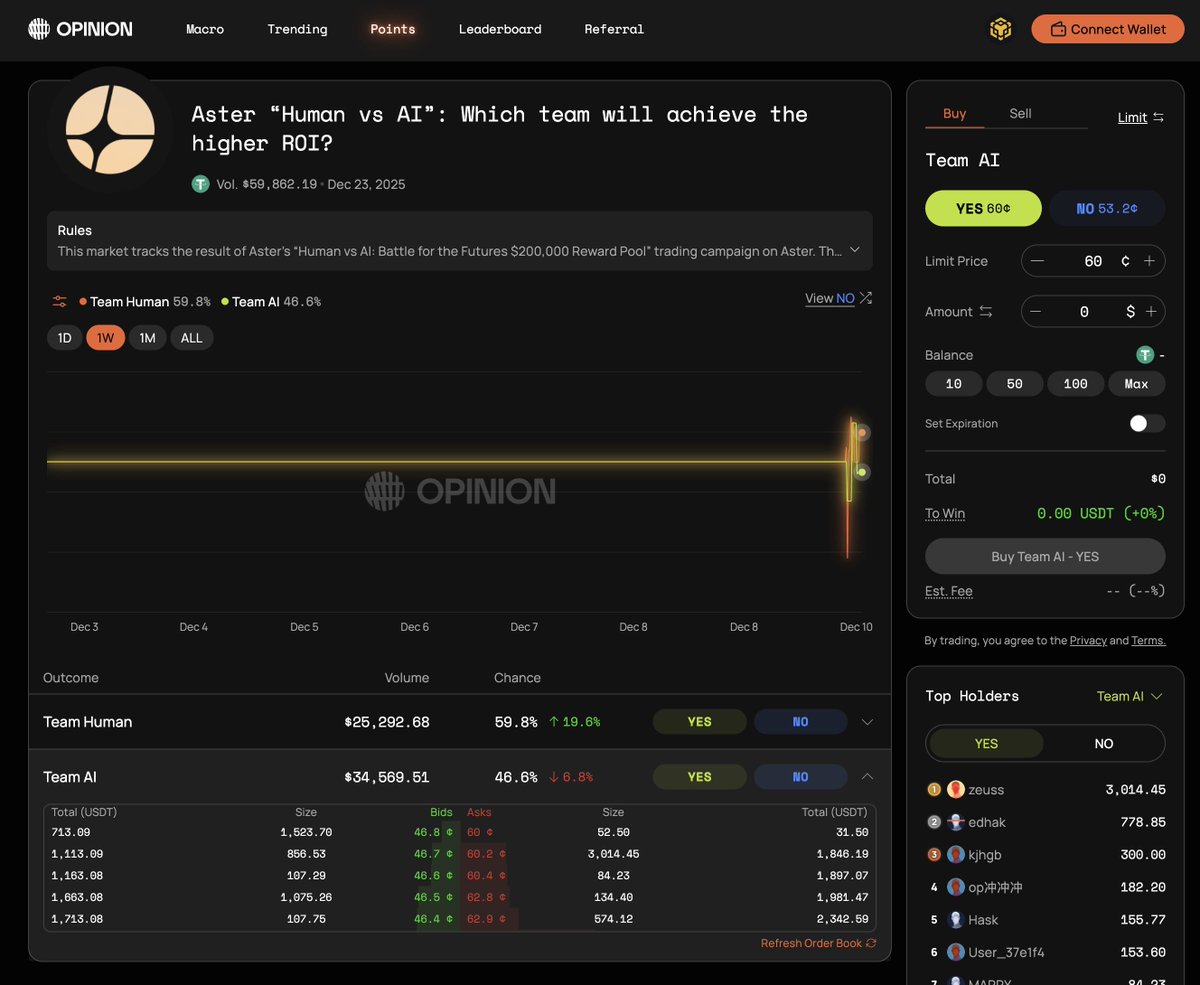Screen dimensions: 1200x985
Task: Open the Leaderboard nav item
Action: (500, 29)
